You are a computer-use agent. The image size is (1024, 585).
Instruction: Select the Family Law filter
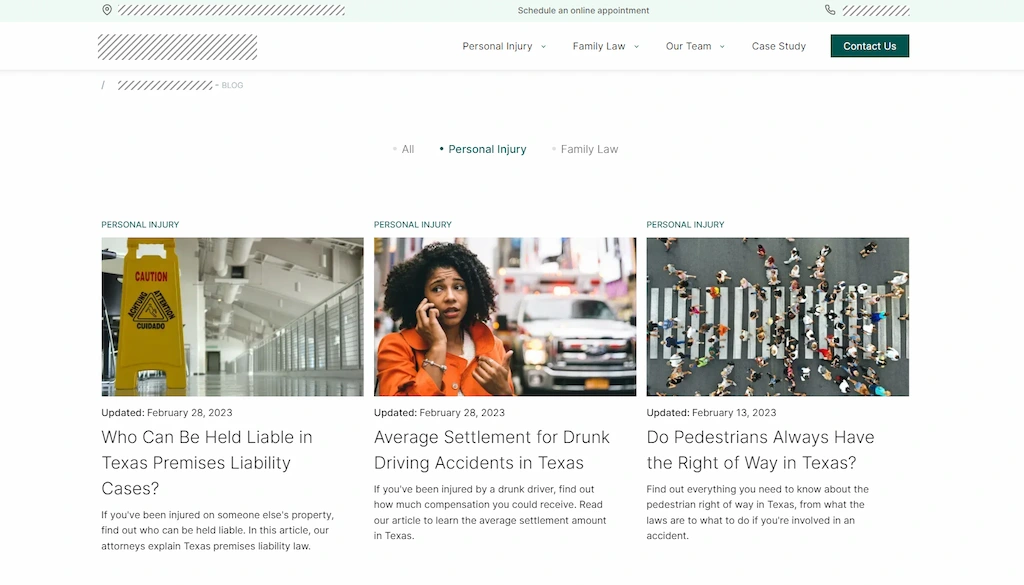pyautogui.click(x=589, y=148)
